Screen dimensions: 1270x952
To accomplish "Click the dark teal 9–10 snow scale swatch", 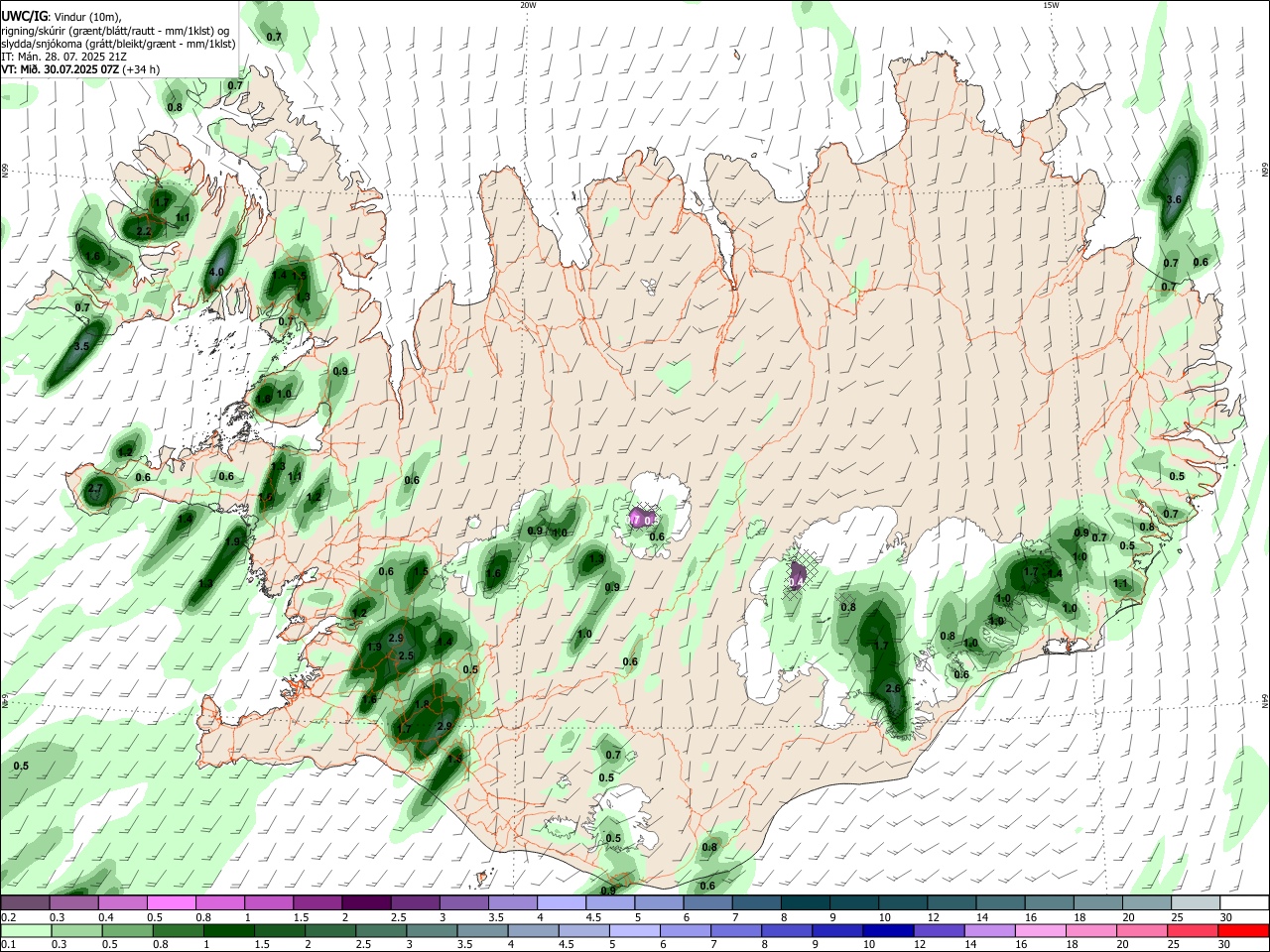I will (853, 903).
